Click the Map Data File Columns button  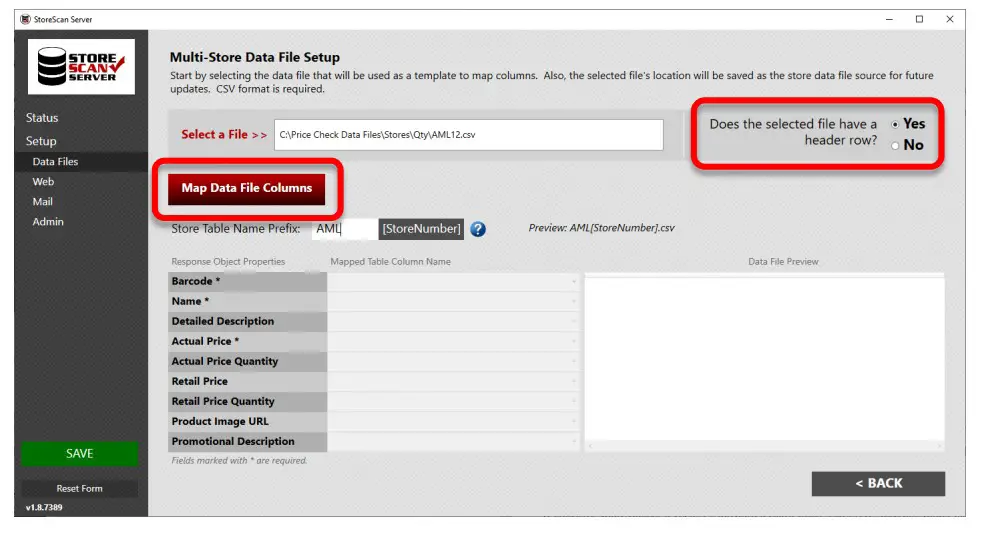click(246, 188)
